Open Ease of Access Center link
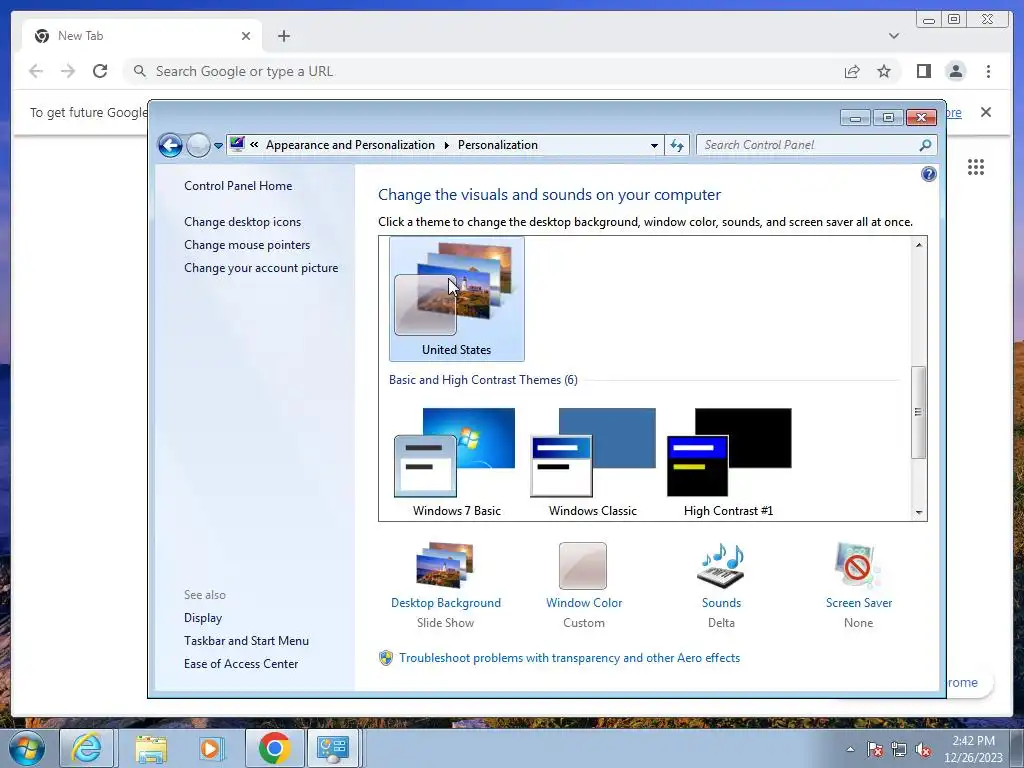Viewport: 1024px width, 768px height. point(240,664)
